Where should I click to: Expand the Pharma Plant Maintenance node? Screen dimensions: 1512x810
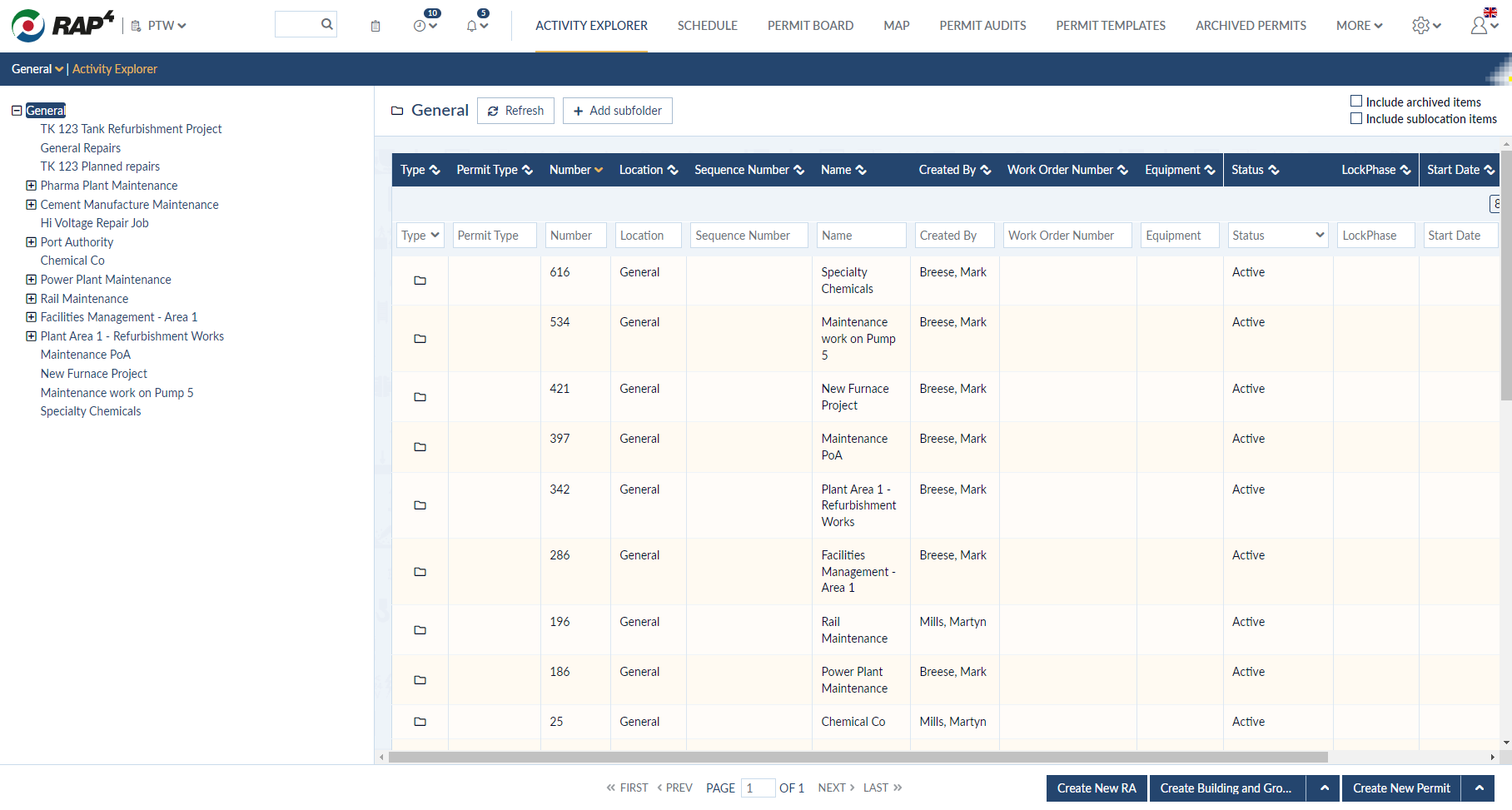[31, 186]
